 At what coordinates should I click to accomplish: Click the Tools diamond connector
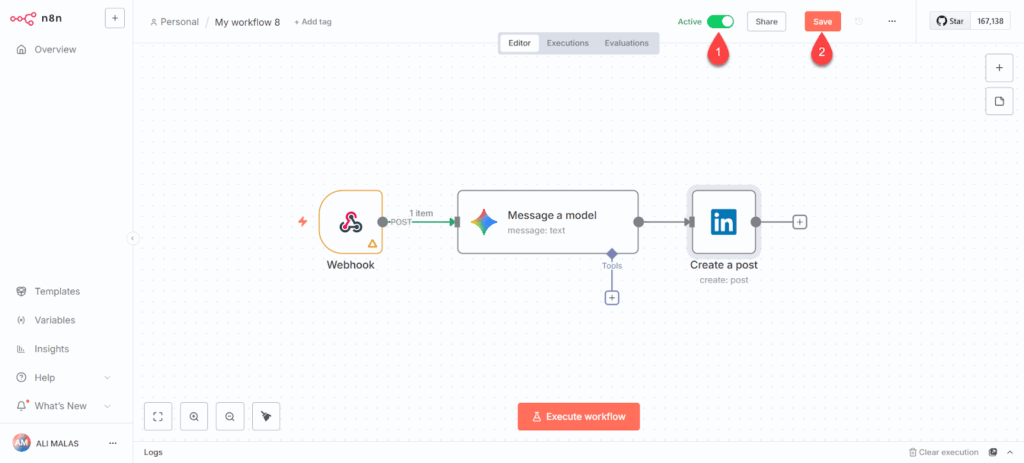tap(612, 253)
